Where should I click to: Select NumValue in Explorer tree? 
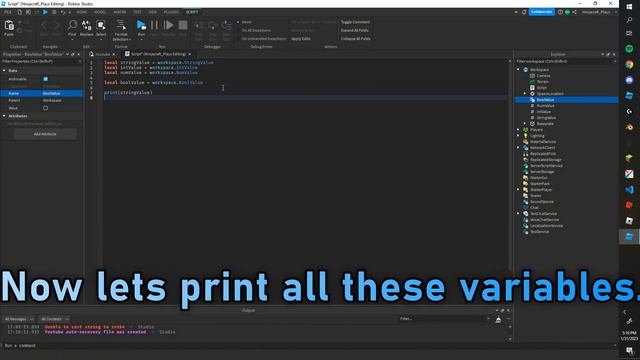[x=545, y=106]
